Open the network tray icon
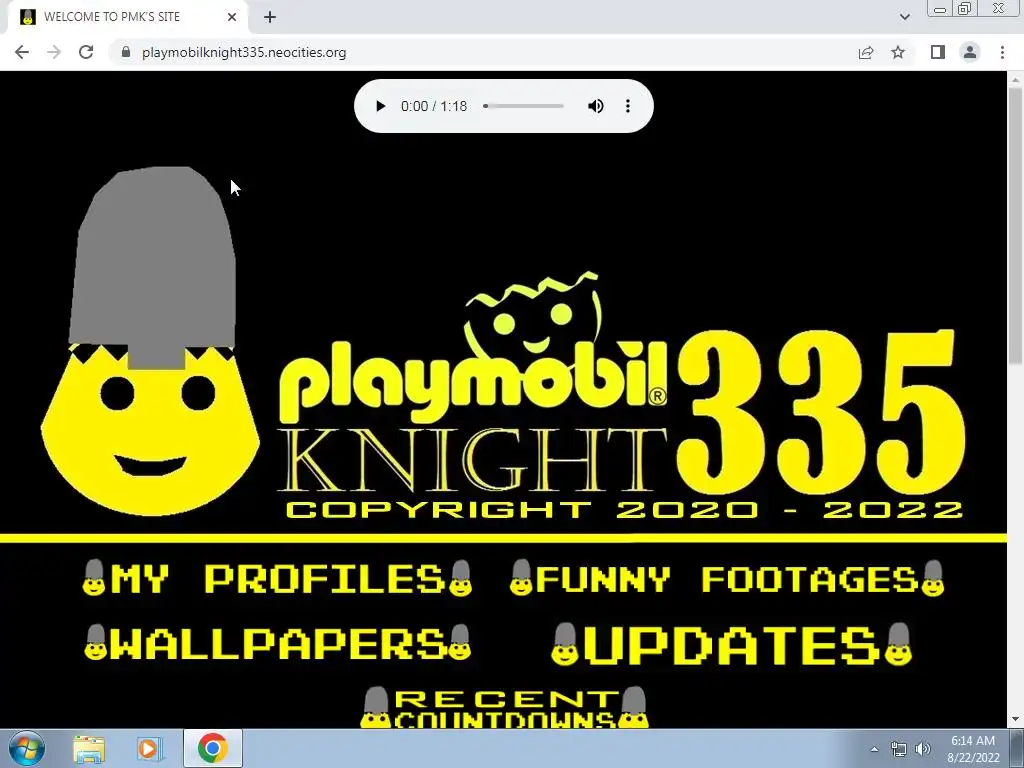 coord(899,749)
